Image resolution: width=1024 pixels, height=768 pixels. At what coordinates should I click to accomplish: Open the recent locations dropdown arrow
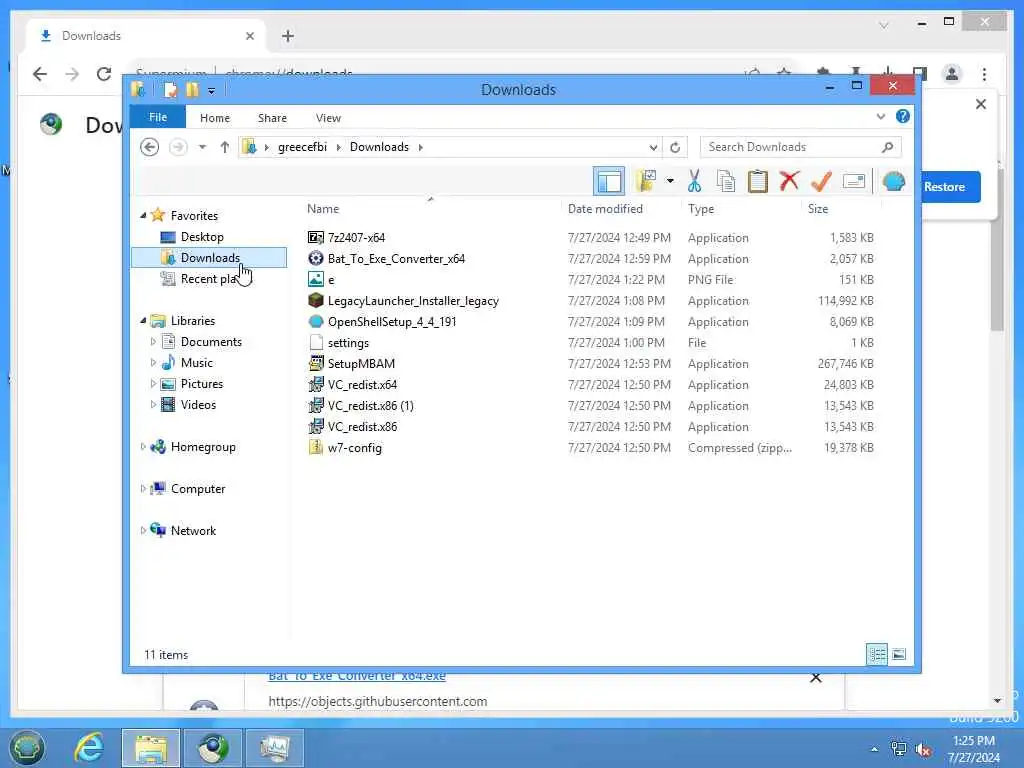(x=202, y=147)
